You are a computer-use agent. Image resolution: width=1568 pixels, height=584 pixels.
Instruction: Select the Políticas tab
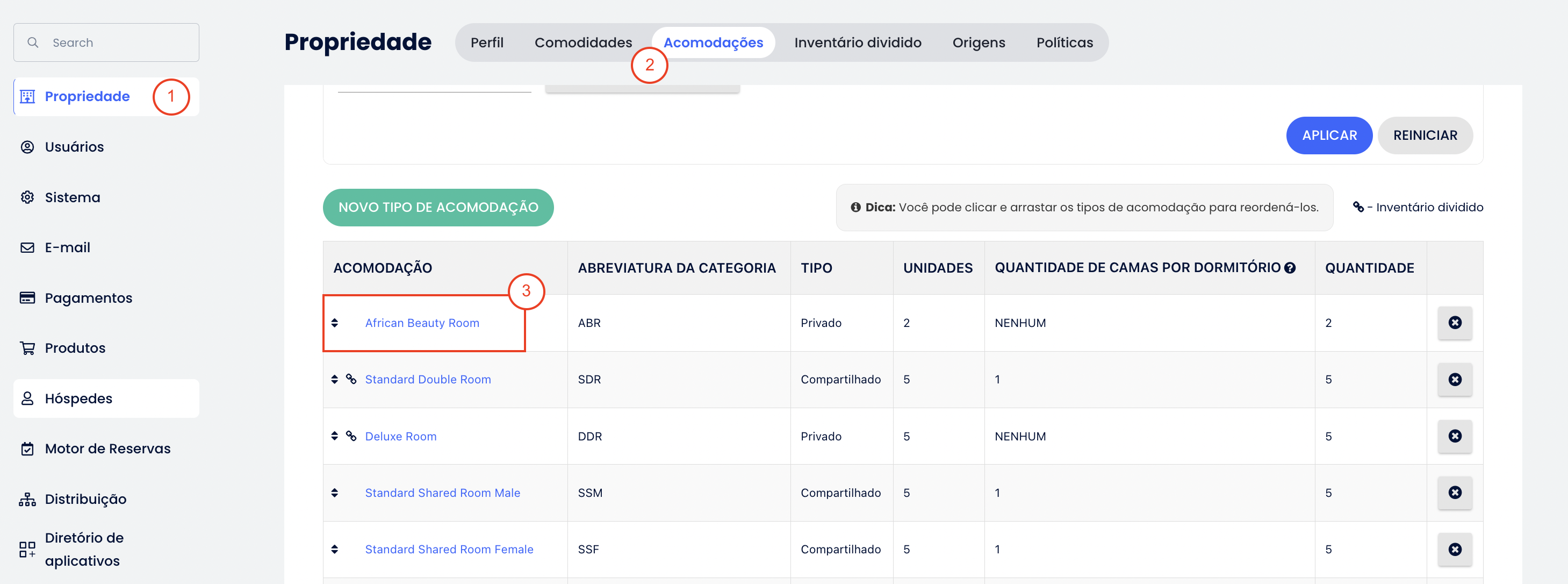point(1064,42)
